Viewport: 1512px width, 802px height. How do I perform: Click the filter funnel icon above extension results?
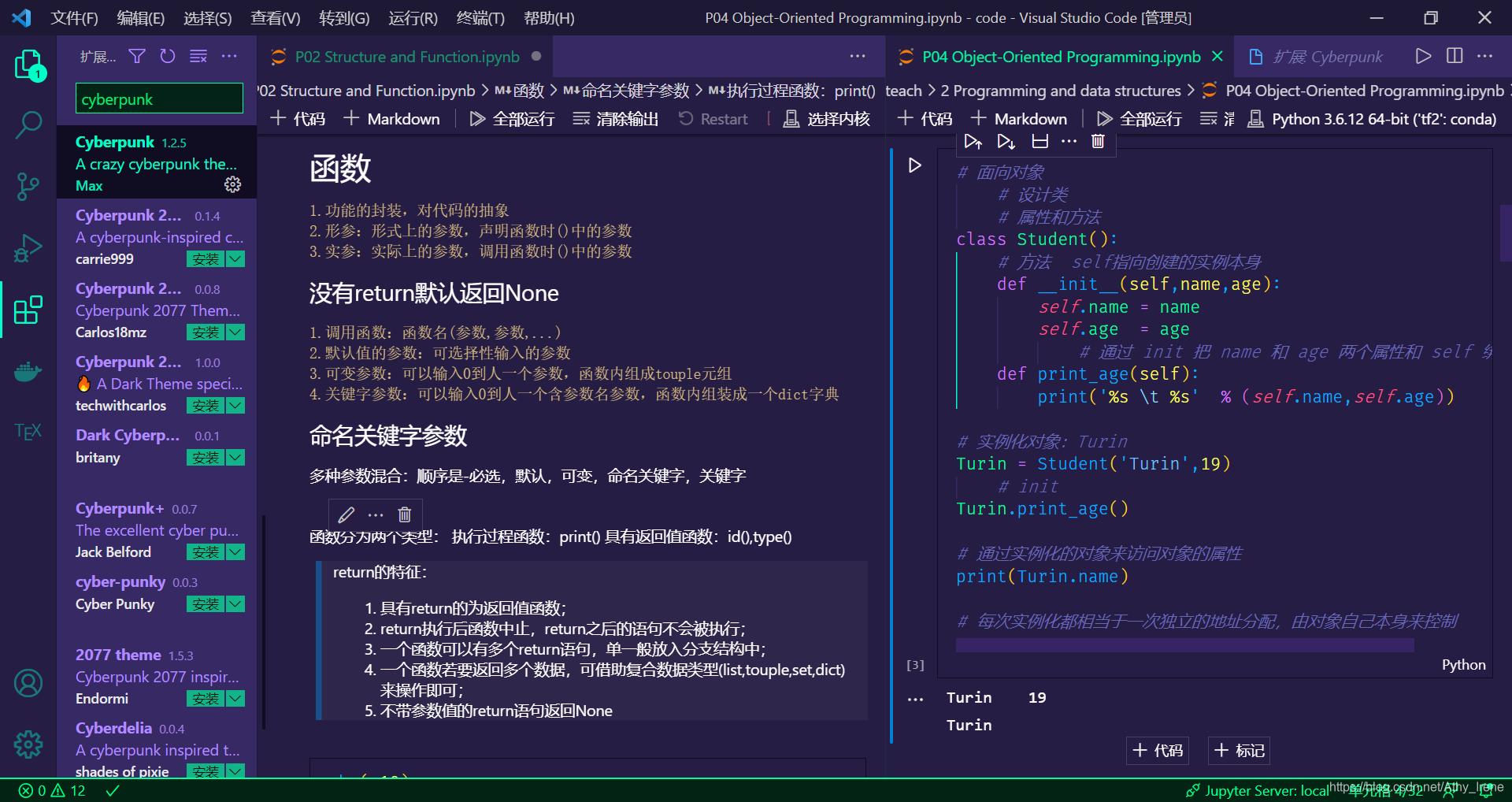click(137, 56)
